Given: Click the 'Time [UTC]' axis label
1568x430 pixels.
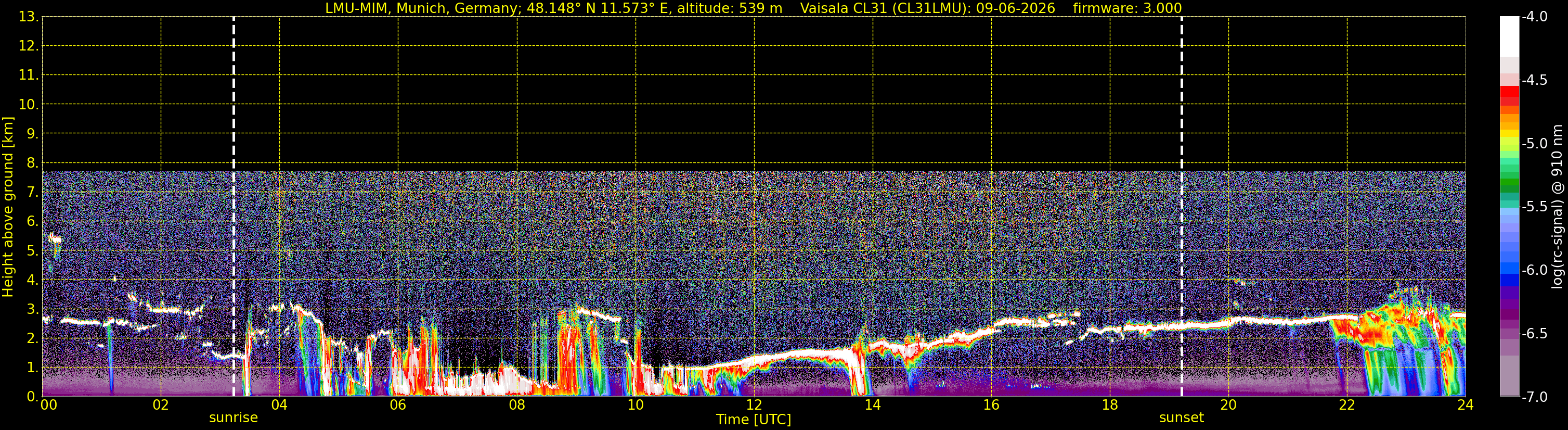Looking at the screenshot, I should tap(754, 420).
